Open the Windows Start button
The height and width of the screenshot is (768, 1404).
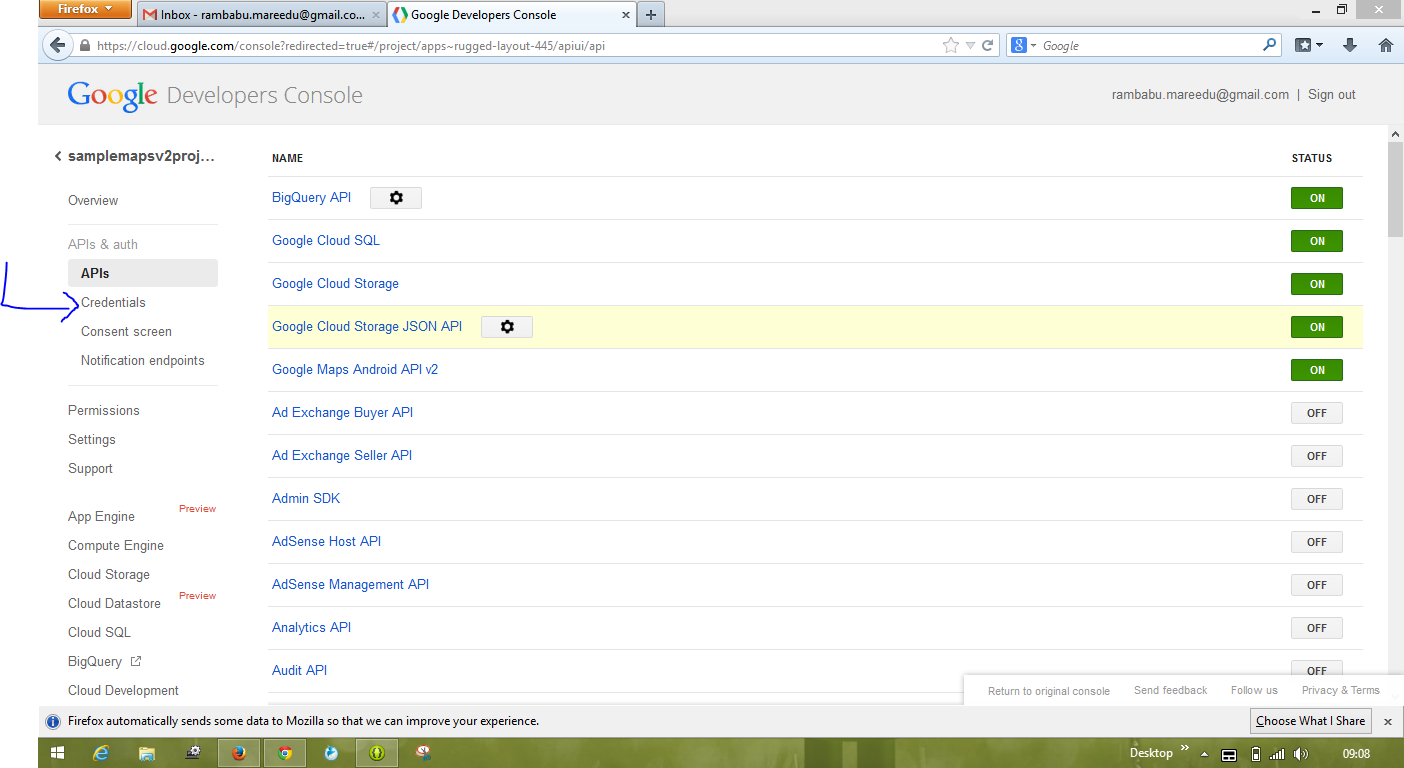(57, 753)
